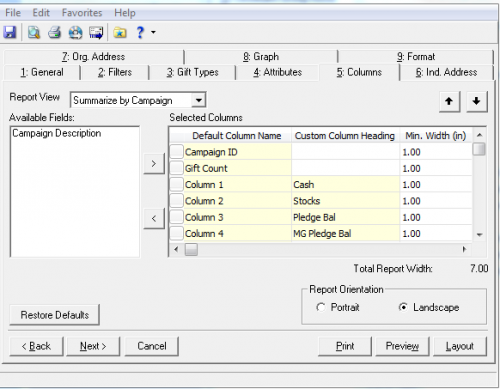Select the 5: Columns tab

click(x=359, y=72)
